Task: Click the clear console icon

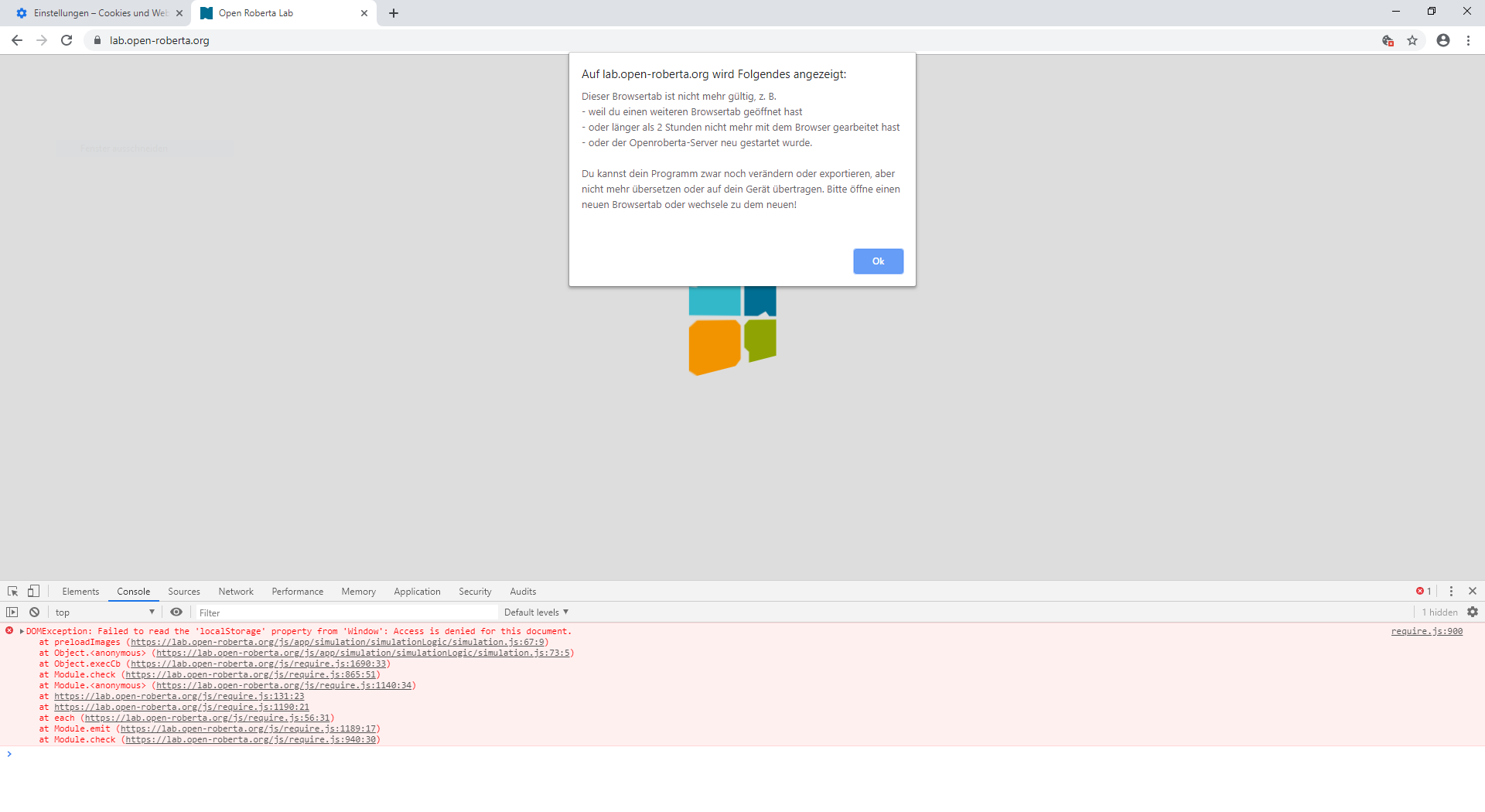Action: (x=34, y=612)
